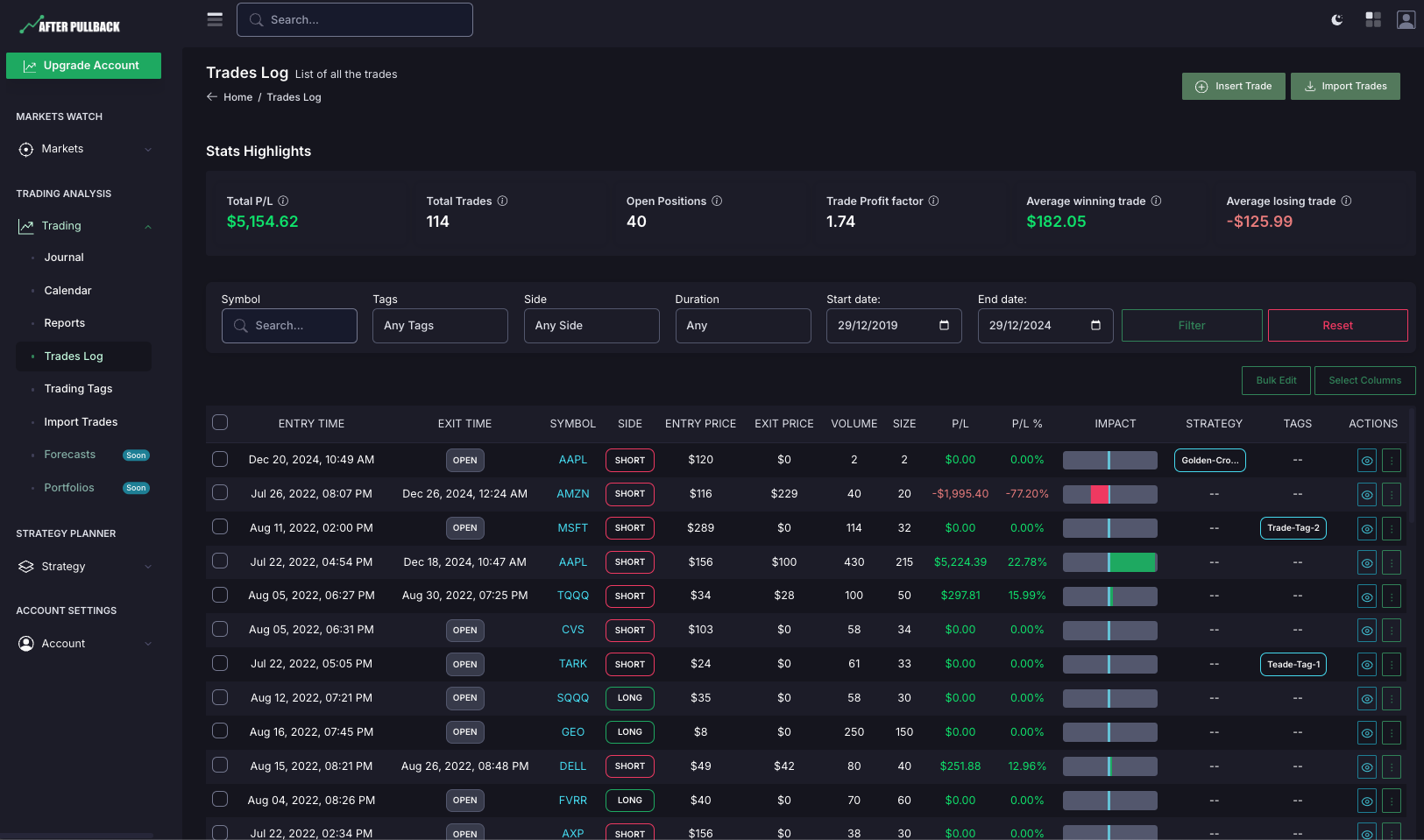1424x840 pixels.
Task: Open the Select Columns button
Action: coord(1364,380)
